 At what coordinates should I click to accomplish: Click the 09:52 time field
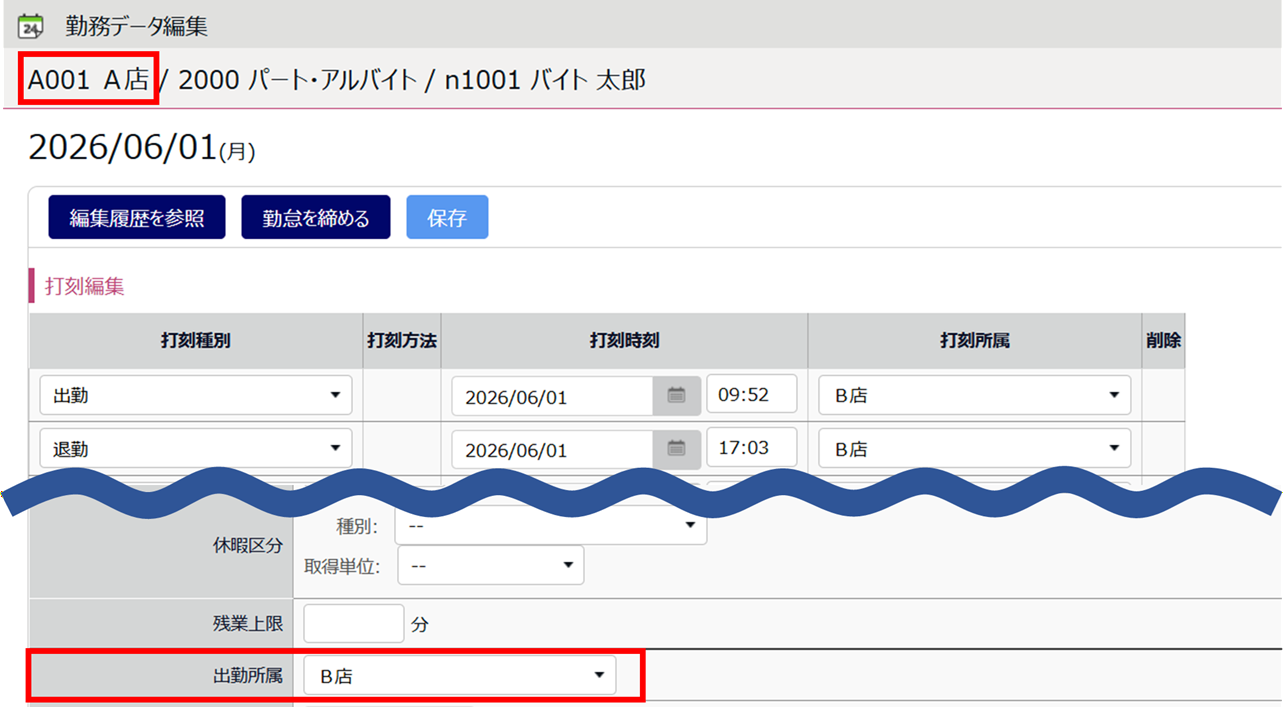pos(752,394)
